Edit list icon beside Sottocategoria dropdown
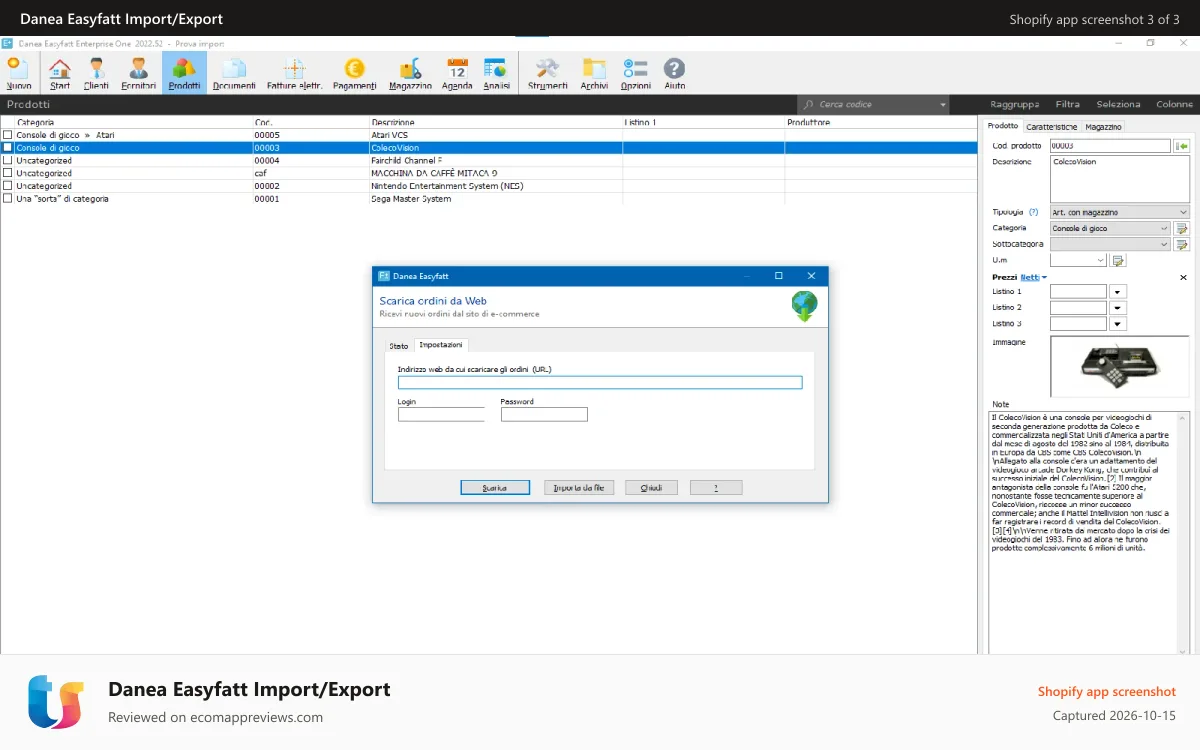The image size is (1200, 750). coord(1182,244)
